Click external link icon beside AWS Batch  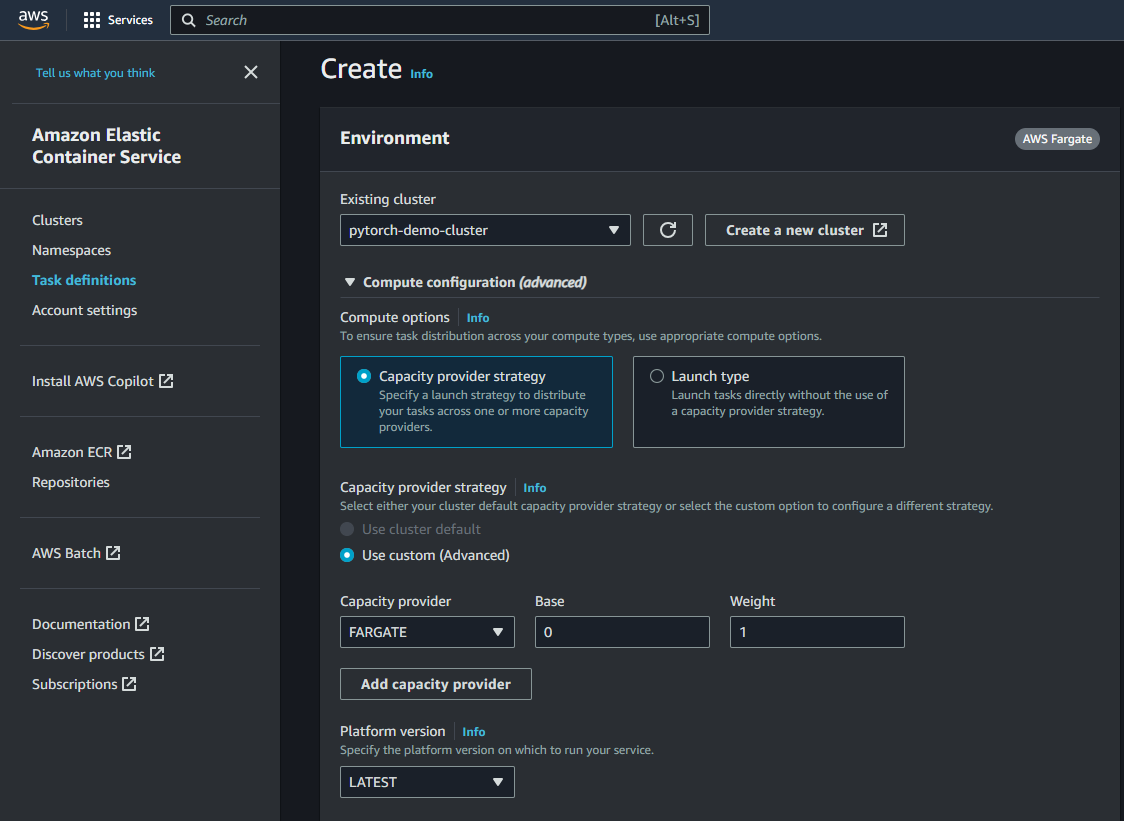(x=113, y=553)
